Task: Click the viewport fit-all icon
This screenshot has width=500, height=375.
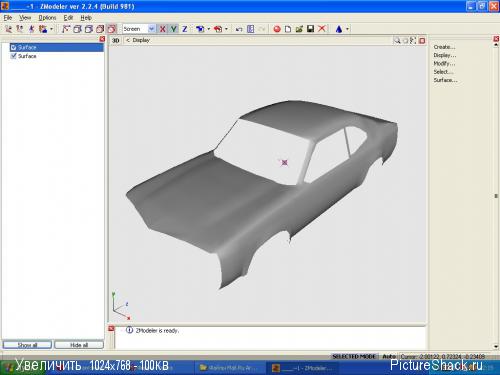Action: [x=413, y=41]
